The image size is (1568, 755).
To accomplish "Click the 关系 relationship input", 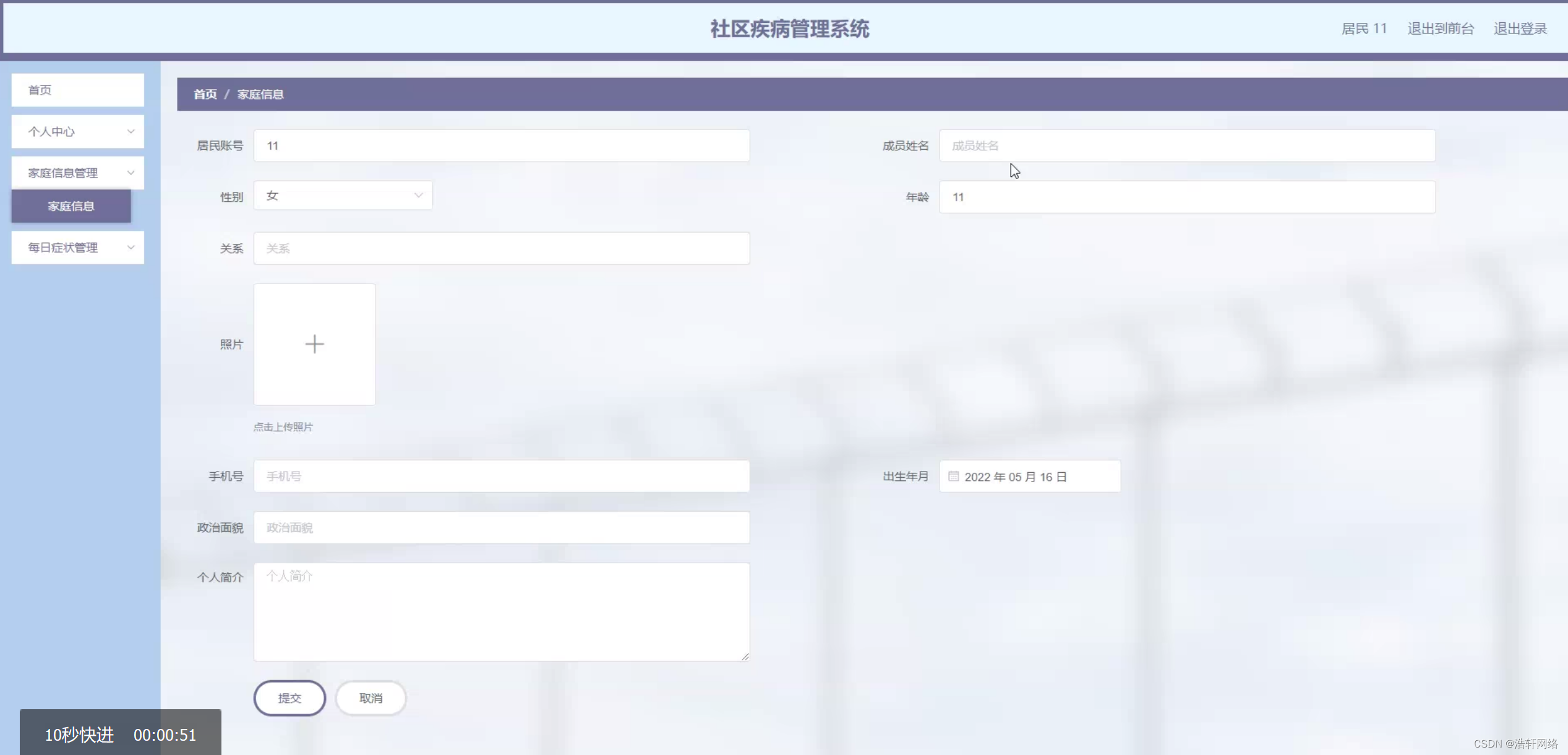I will coord(501,248).
